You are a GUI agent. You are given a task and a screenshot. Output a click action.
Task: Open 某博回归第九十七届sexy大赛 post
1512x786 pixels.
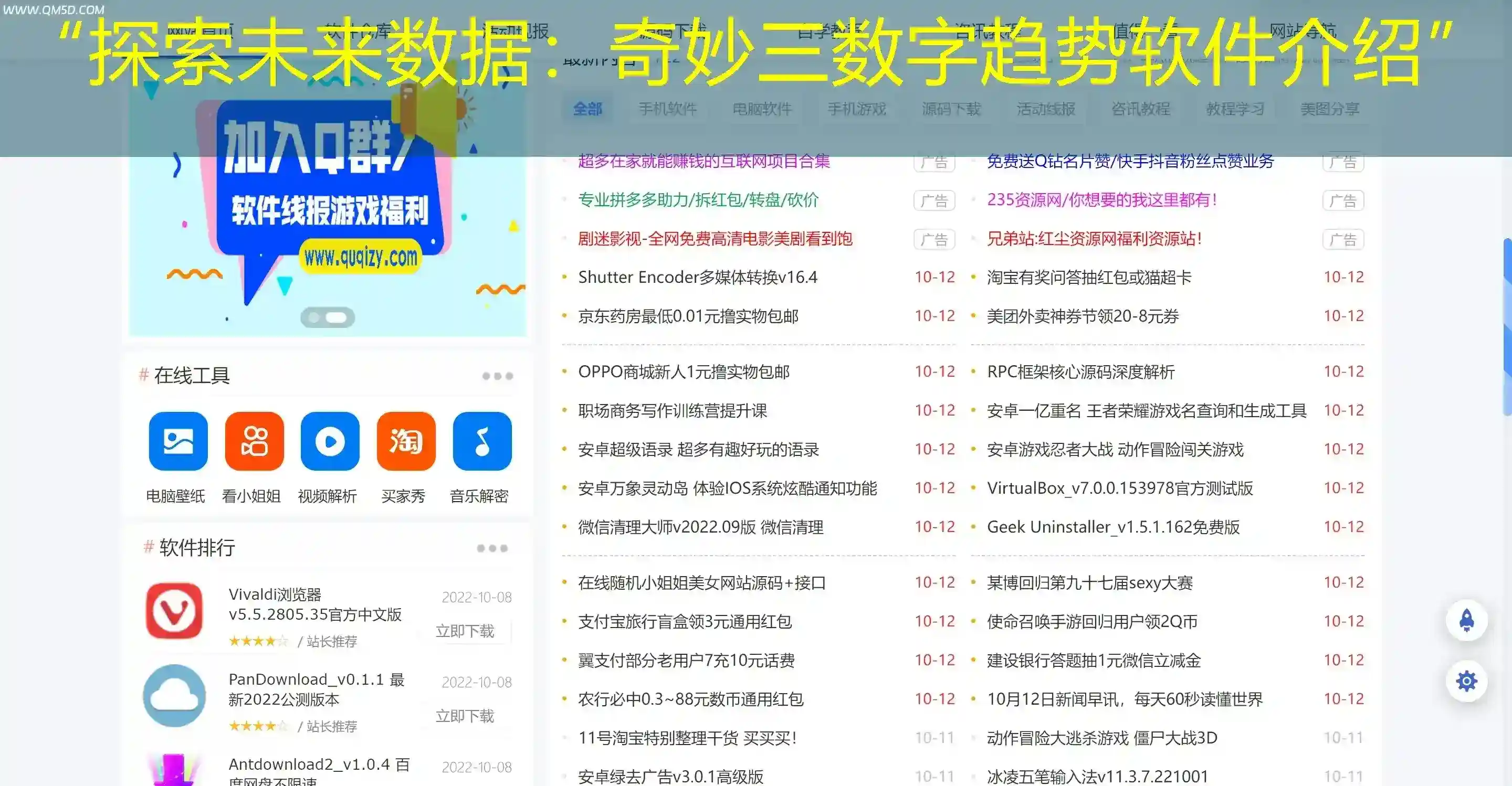[x=1090, y=582]
